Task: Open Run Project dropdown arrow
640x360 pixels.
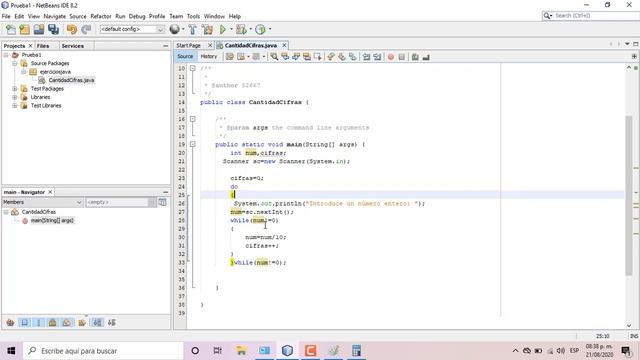Action: coord(231,29)
